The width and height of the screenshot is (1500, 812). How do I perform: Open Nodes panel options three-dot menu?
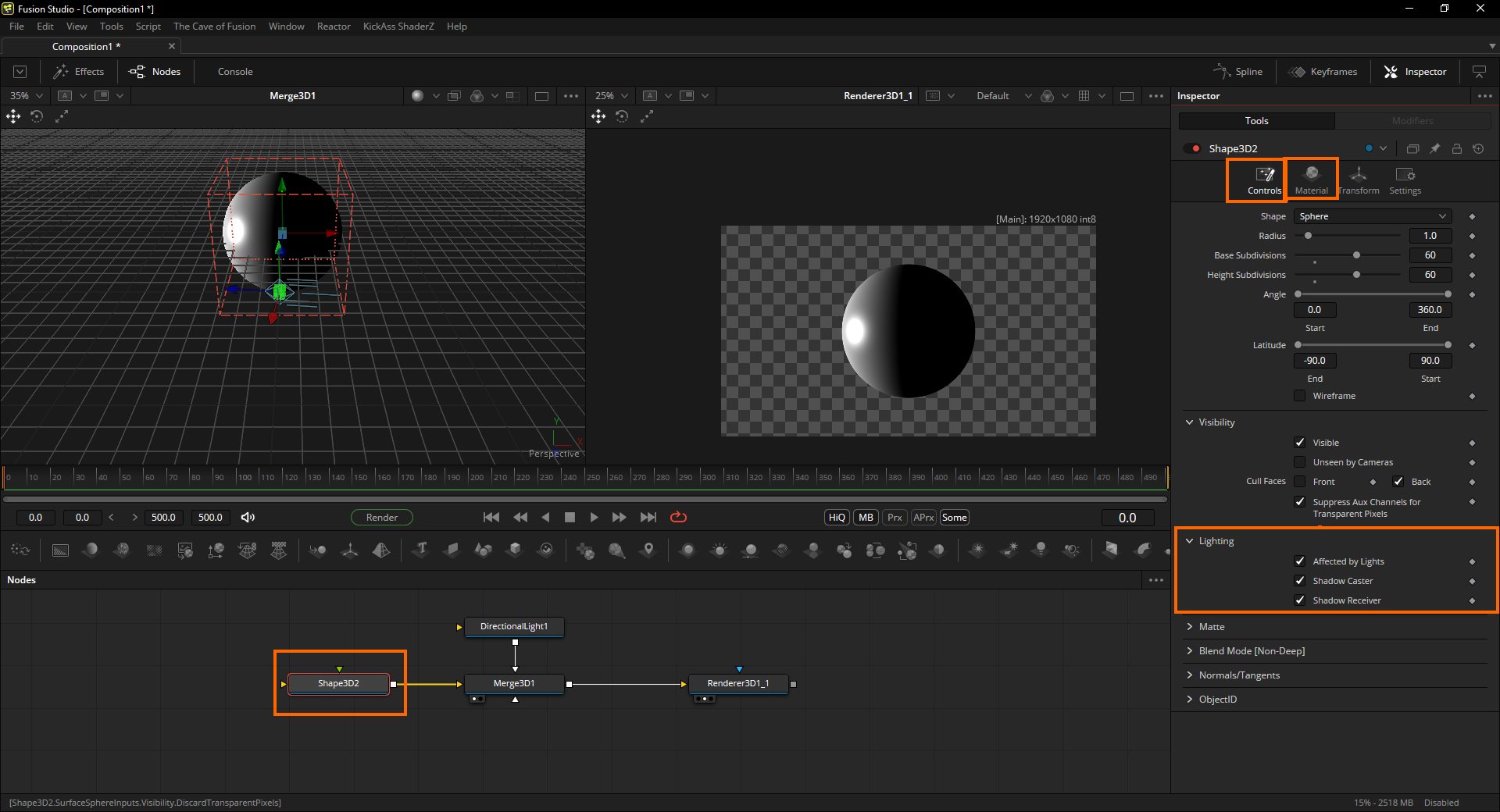tap(1156, 580)
